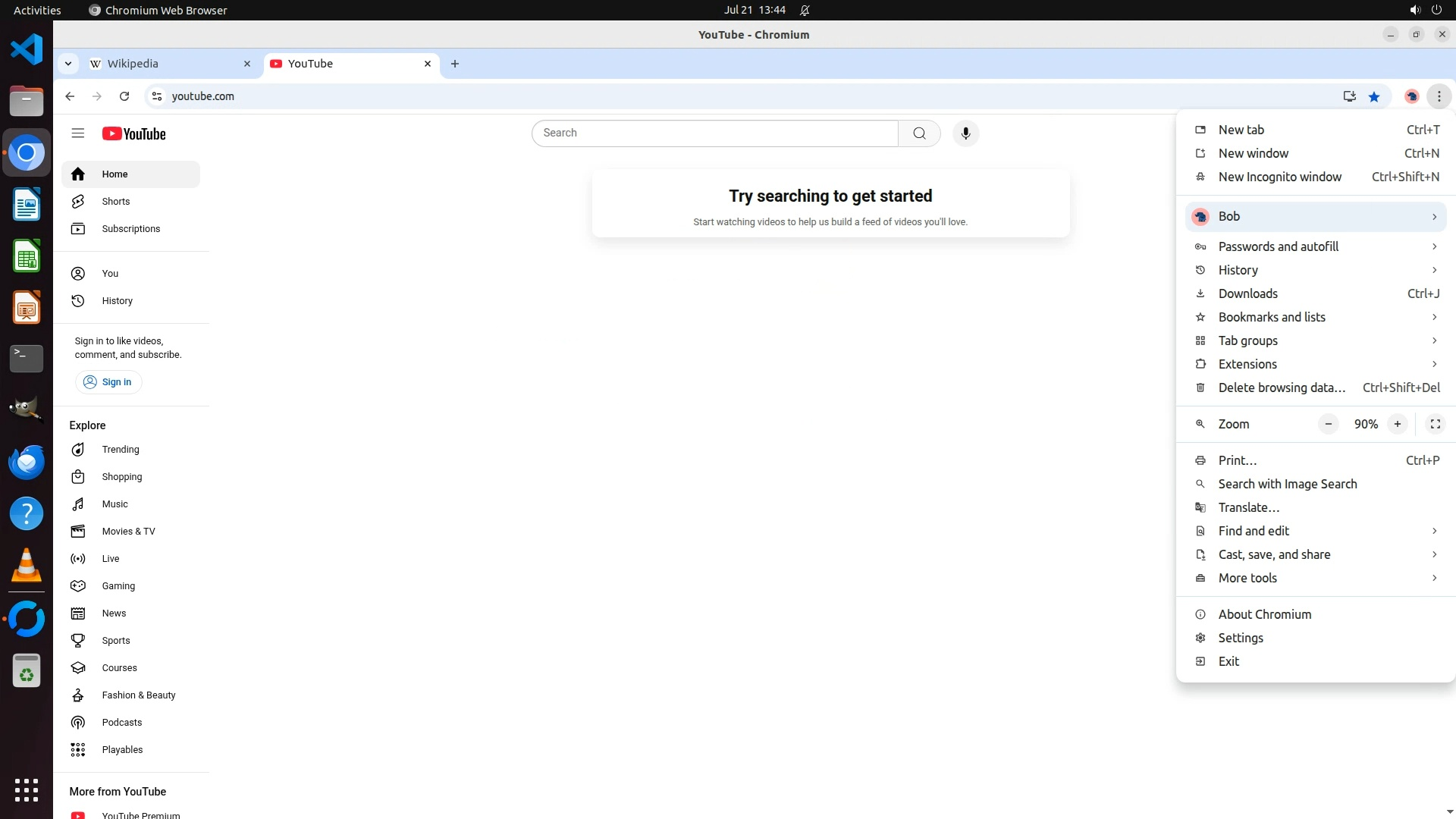Select New Incognito window menu item
The image size is (1456, 819).
[x=1279, y=177]
